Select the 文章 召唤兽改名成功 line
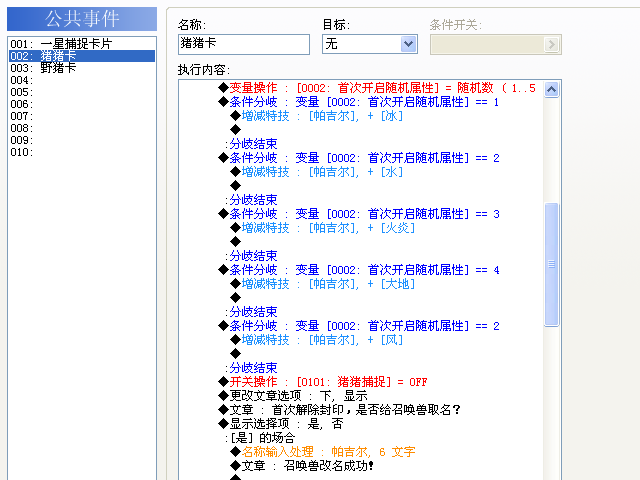The width and height of the screenshot is (640, 480). [x=302, y=465]
